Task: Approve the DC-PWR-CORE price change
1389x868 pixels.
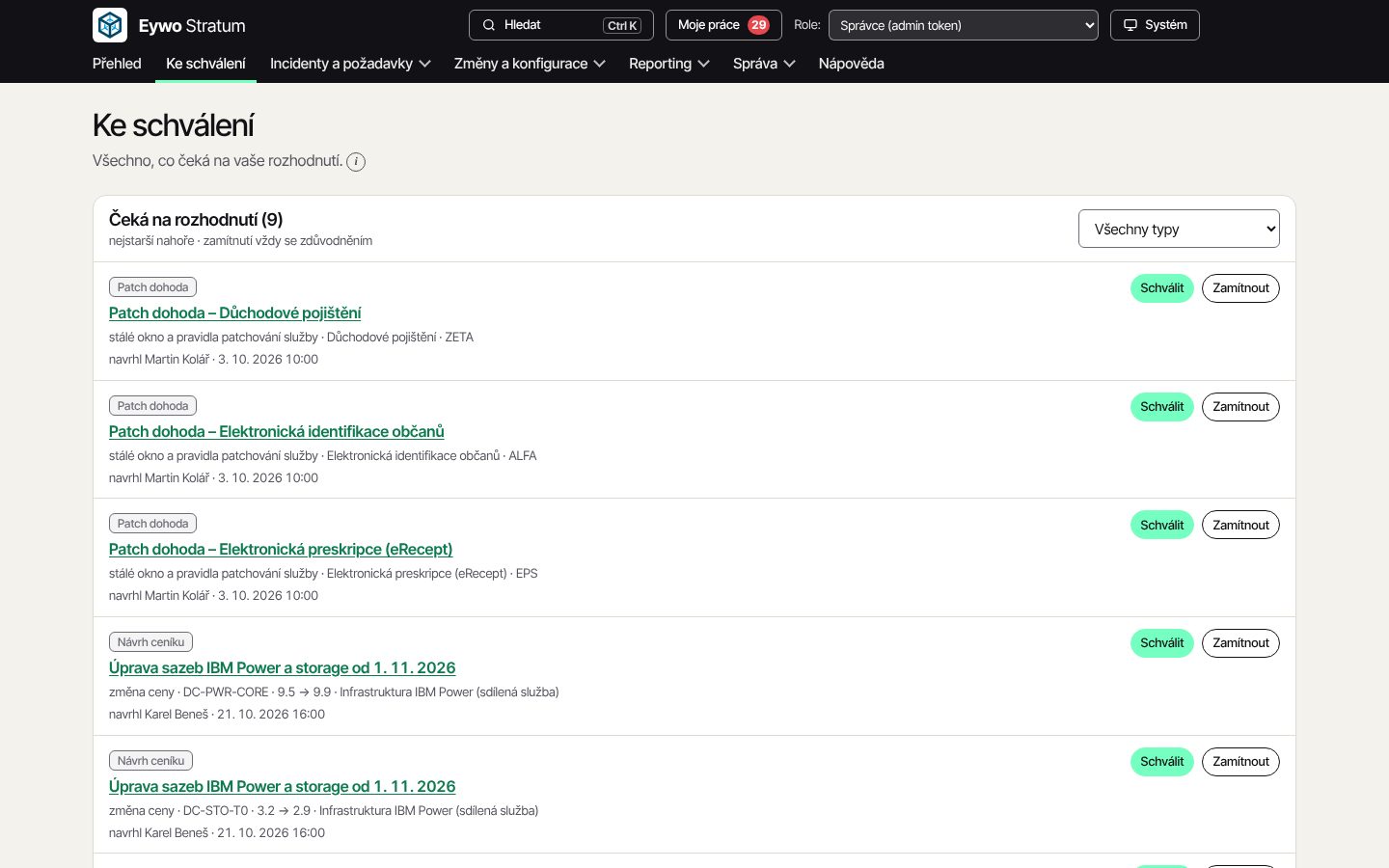Action: pos(1161,643)
